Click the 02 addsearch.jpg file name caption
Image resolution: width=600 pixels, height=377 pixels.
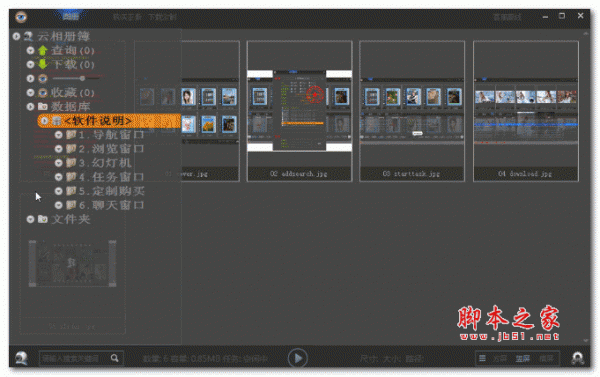[298, 174]
